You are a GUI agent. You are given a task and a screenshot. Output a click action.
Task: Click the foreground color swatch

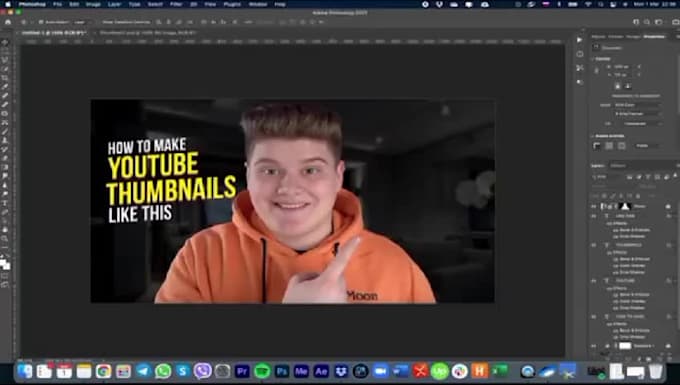(x=3, y=261)
